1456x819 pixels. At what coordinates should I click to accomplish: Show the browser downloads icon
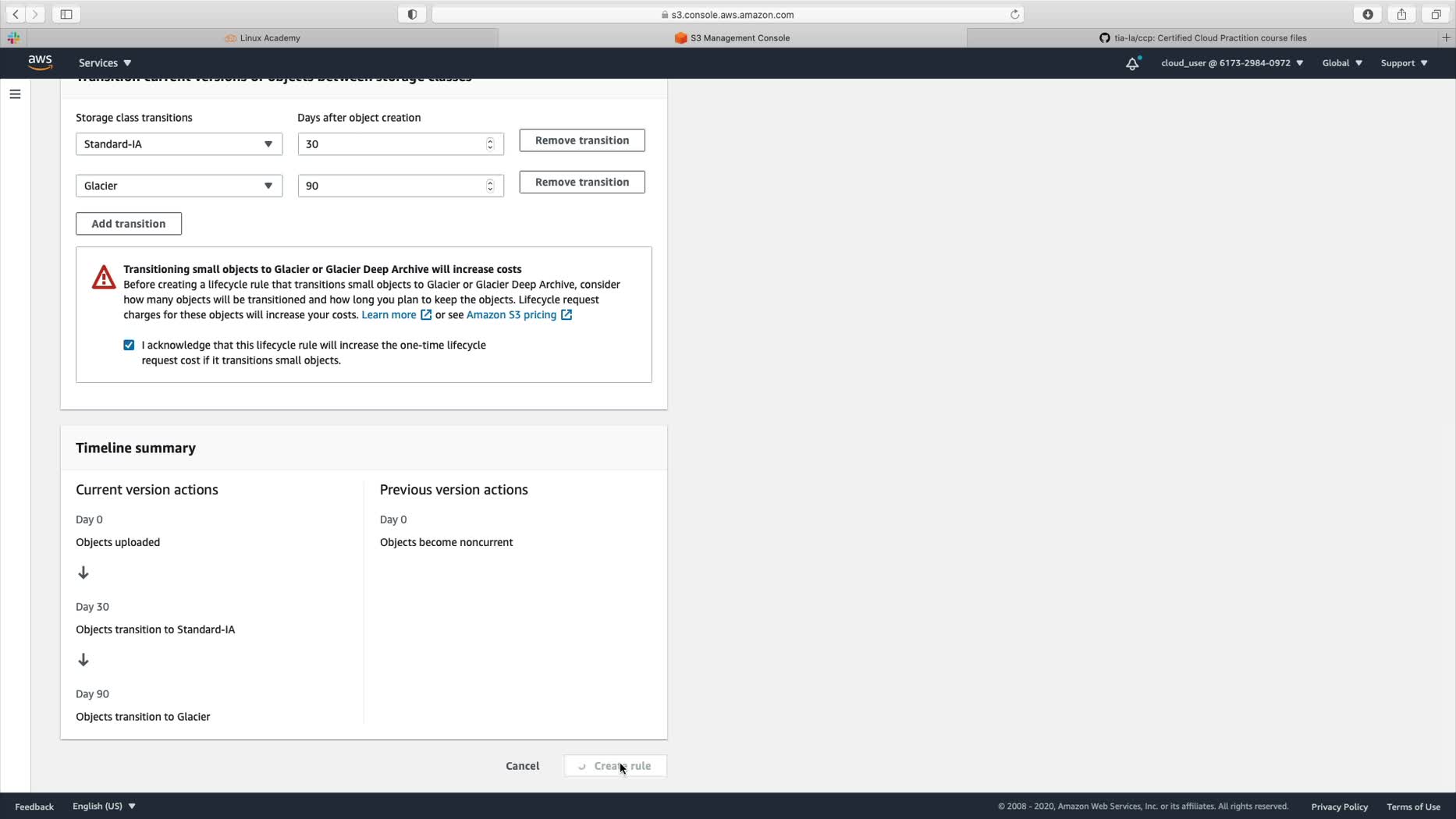pos(1368,14)
